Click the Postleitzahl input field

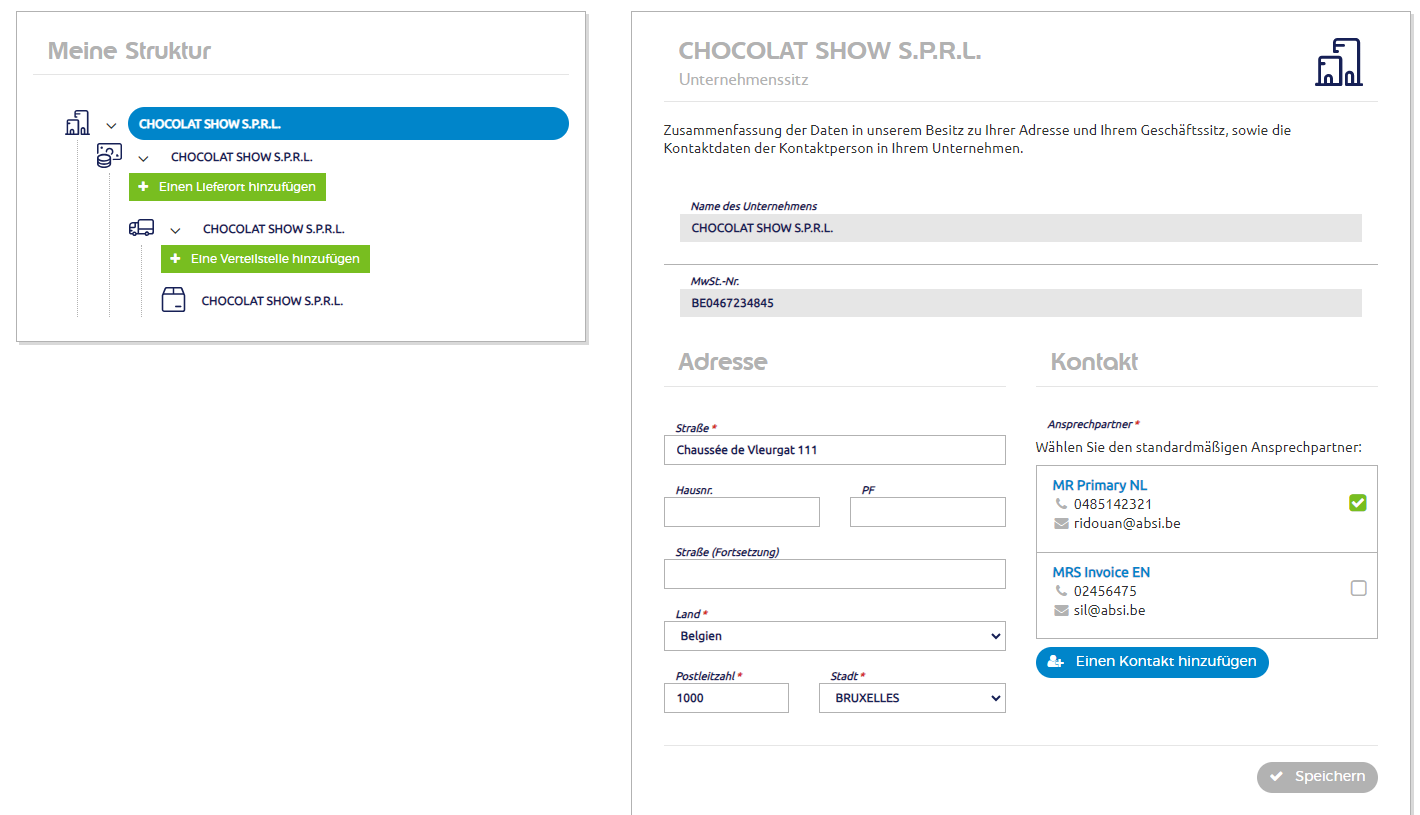pos(726,698)
